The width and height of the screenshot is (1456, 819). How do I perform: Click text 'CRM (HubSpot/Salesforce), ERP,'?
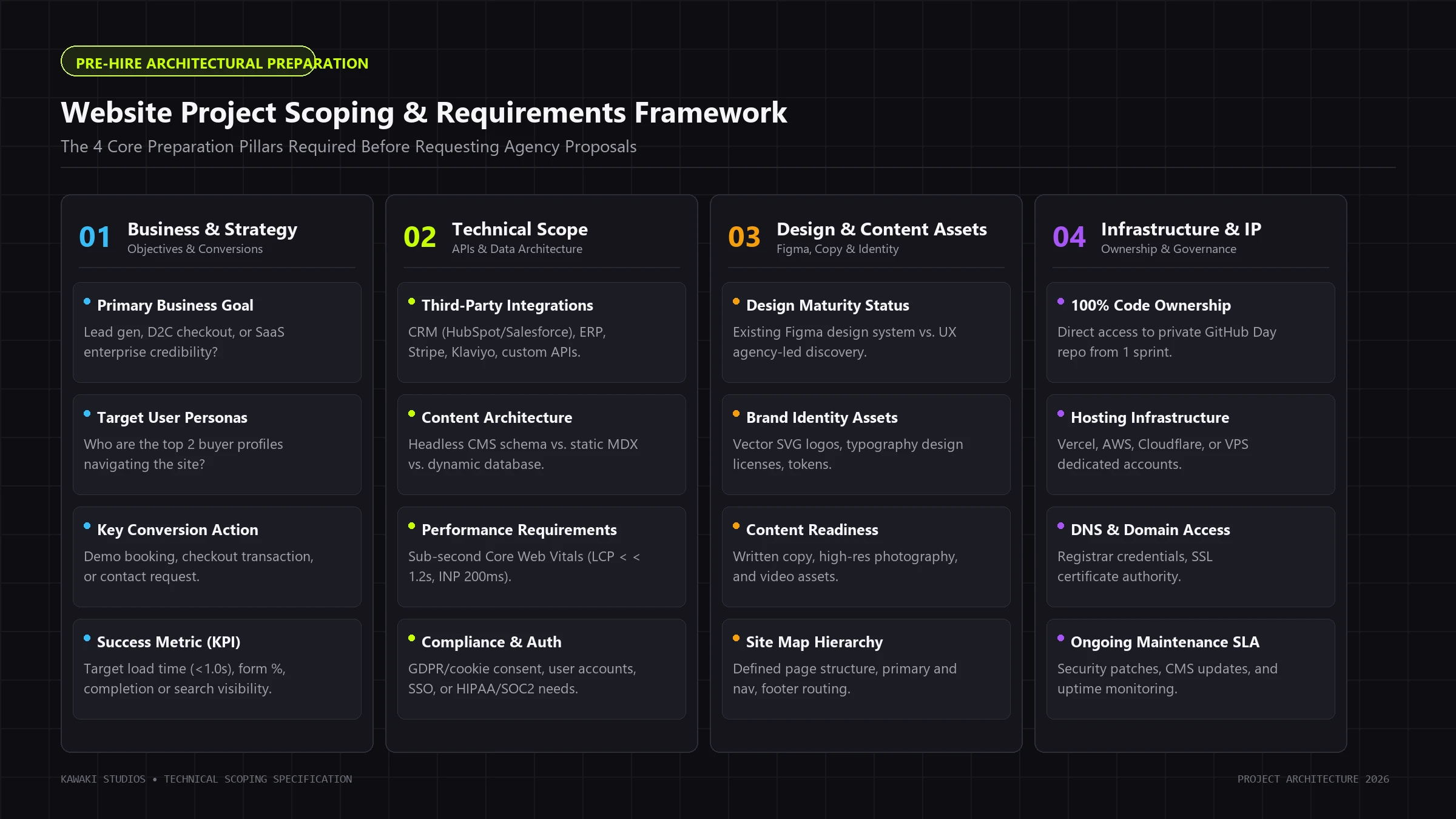click(507, 332)
